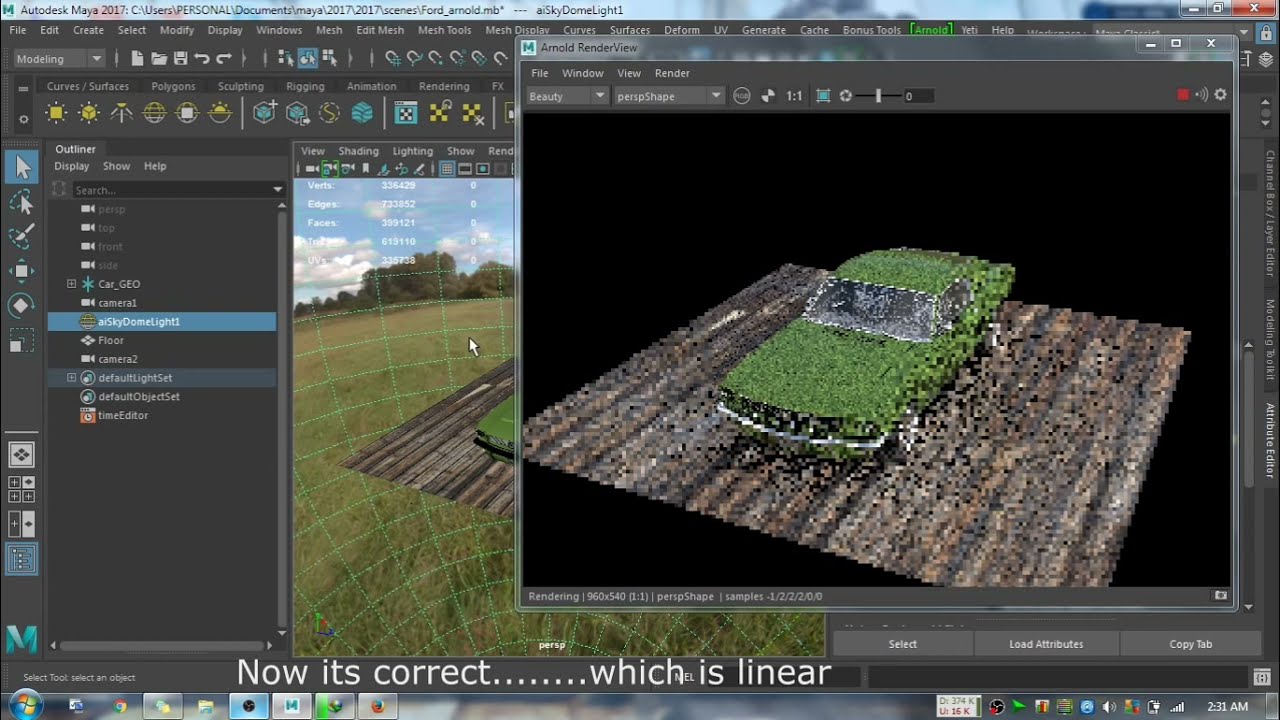Switch to four view pane layout
Screen dimensions: 1280x720
point(21,489)
